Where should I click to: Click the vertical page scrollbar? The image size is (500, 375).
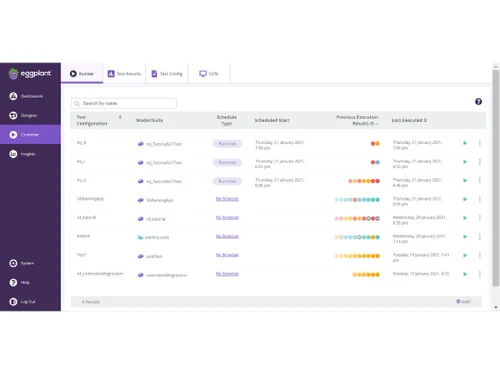coord(496,178)
